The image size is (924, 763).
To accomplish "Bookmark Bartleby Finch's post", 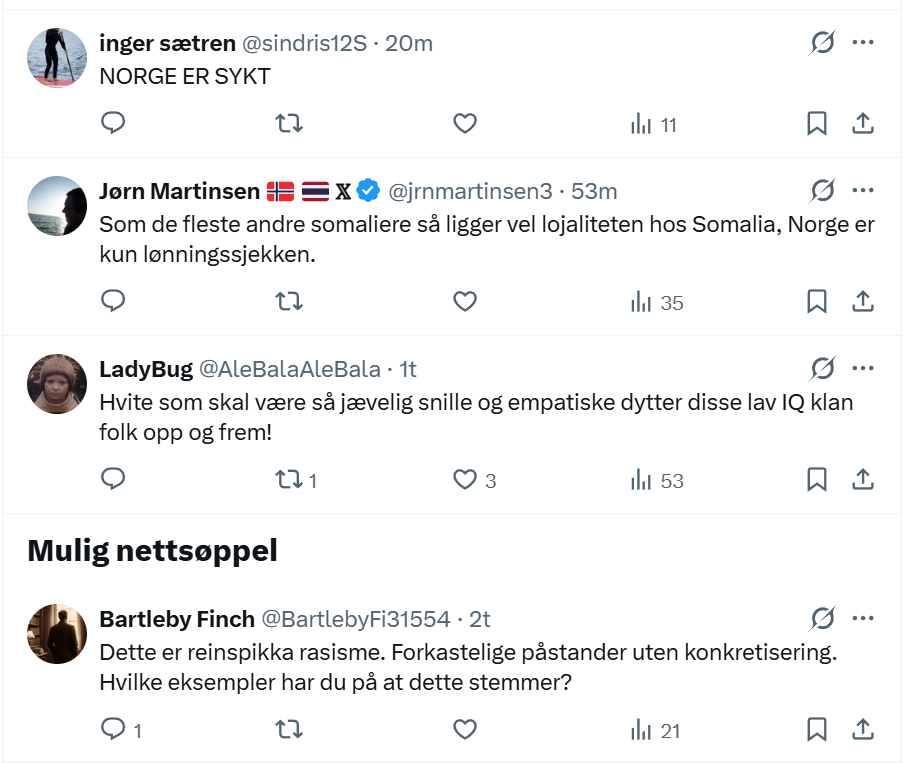I will (817, 730).
